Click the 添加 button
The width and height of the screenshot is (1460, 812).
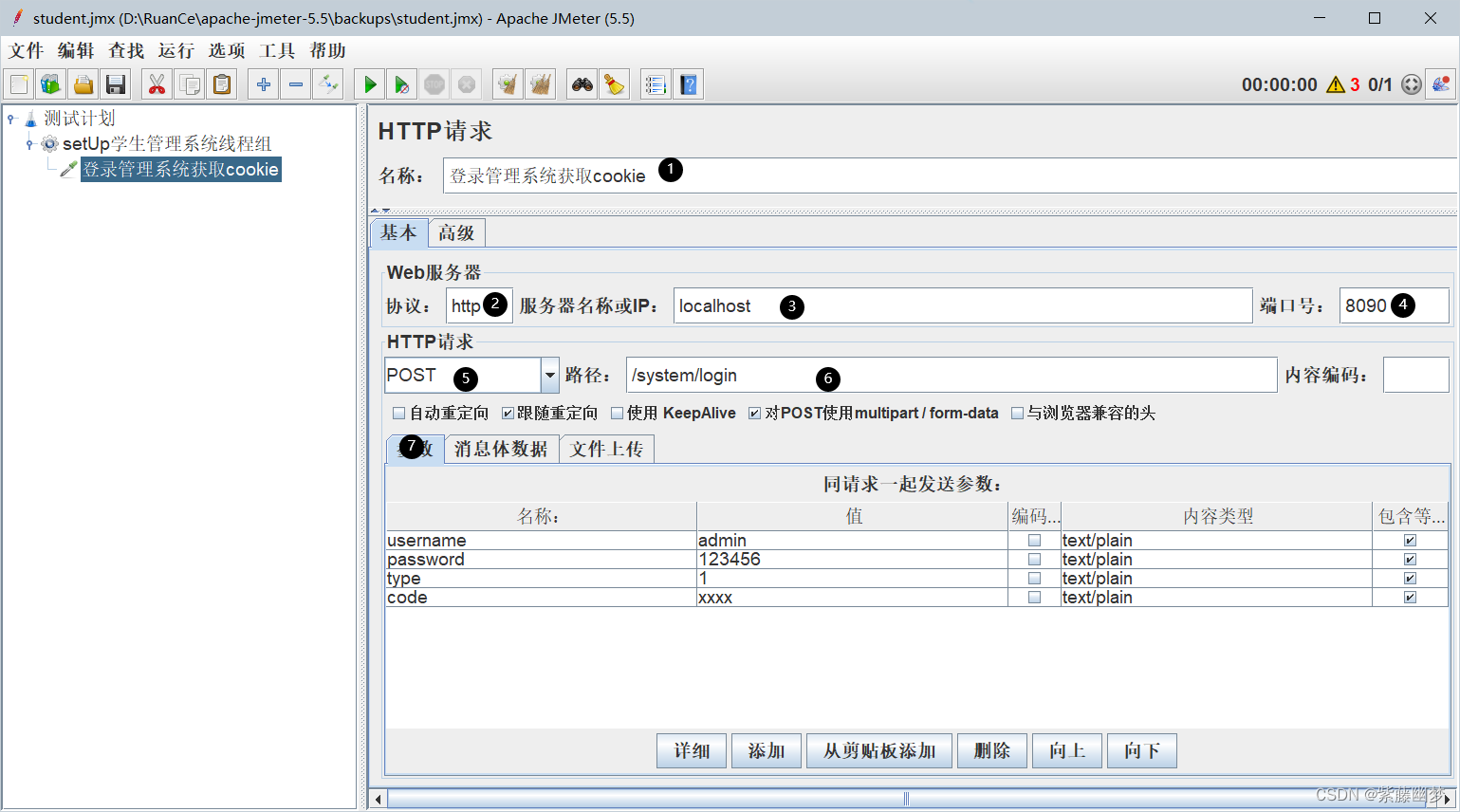(x=767, y=751)
